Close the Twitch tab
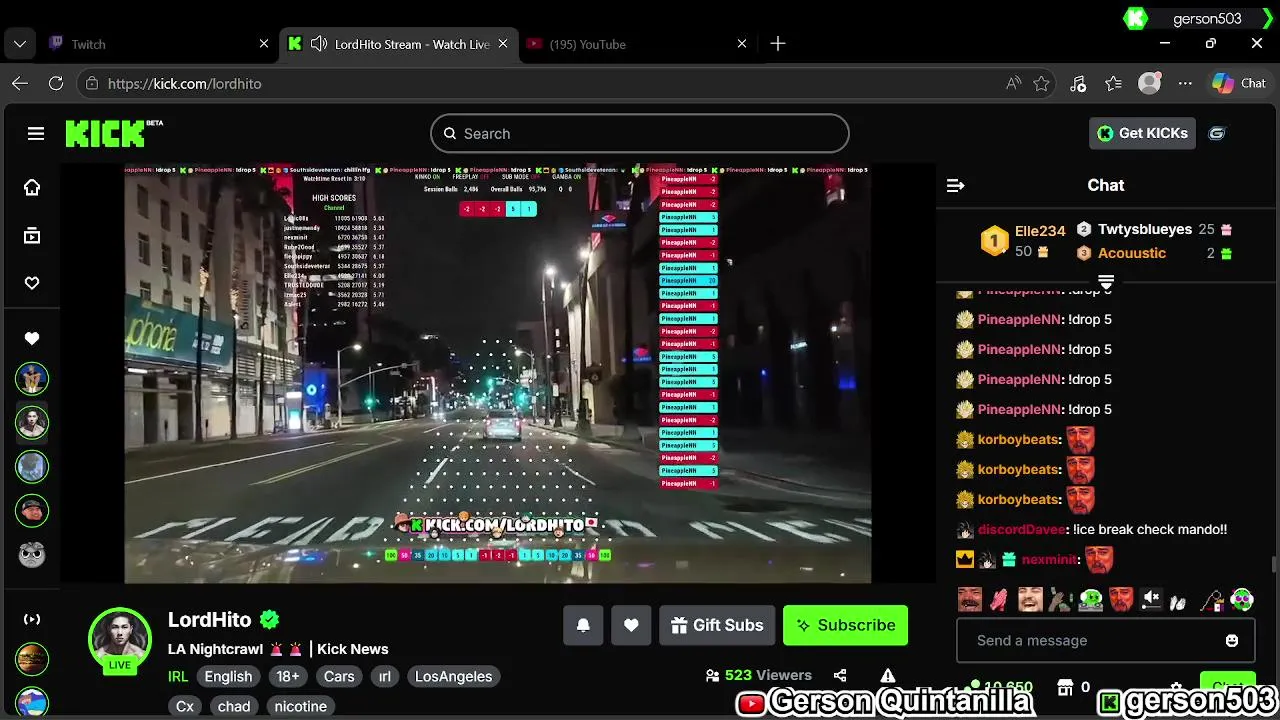1280x720 pixels. coord(264,44)
